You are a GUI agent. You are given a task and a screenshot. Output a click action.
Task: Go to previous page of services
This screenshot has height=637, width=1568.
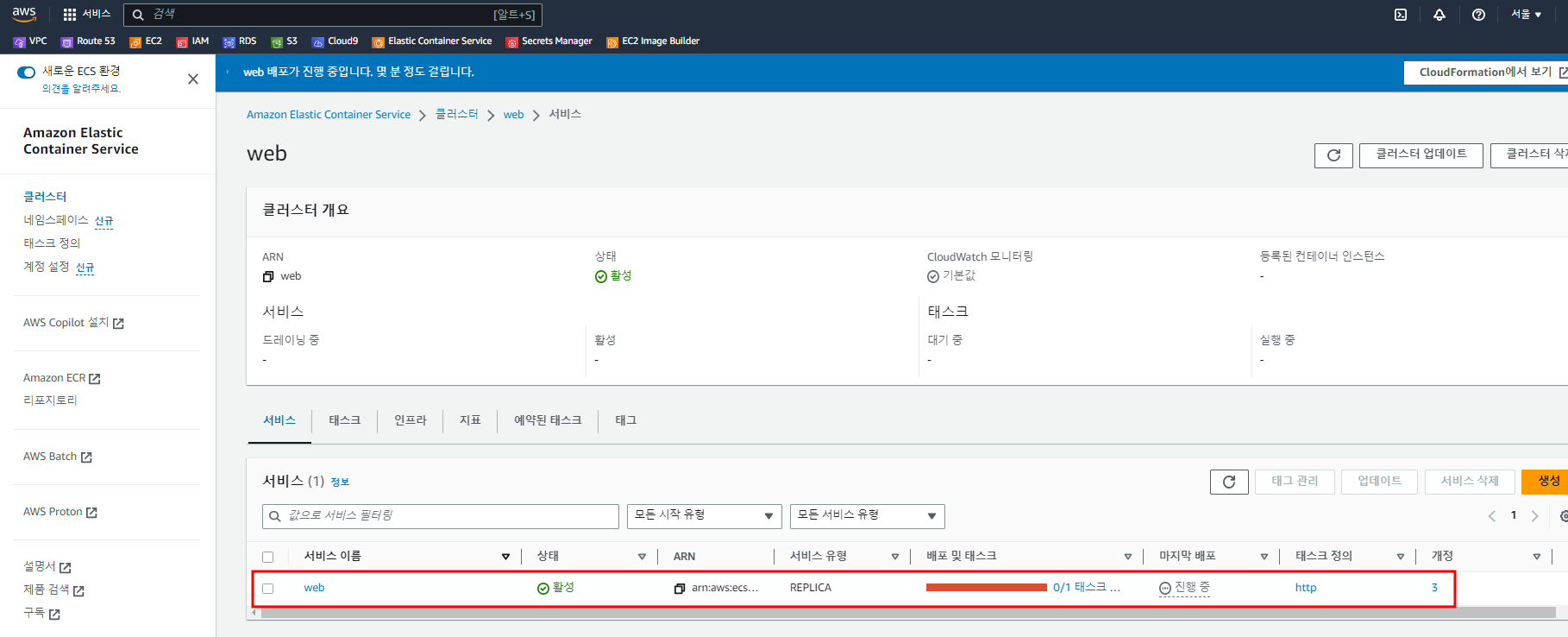pyautogui.click(x=1492, y=516)
